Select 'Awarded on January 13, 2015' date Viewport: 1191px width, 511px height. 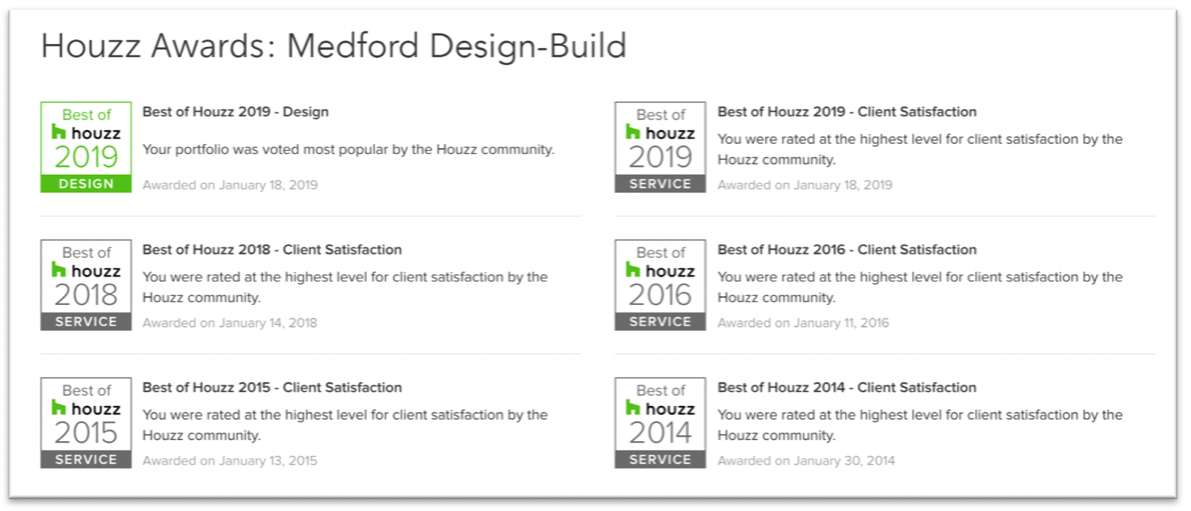(230, 461)
